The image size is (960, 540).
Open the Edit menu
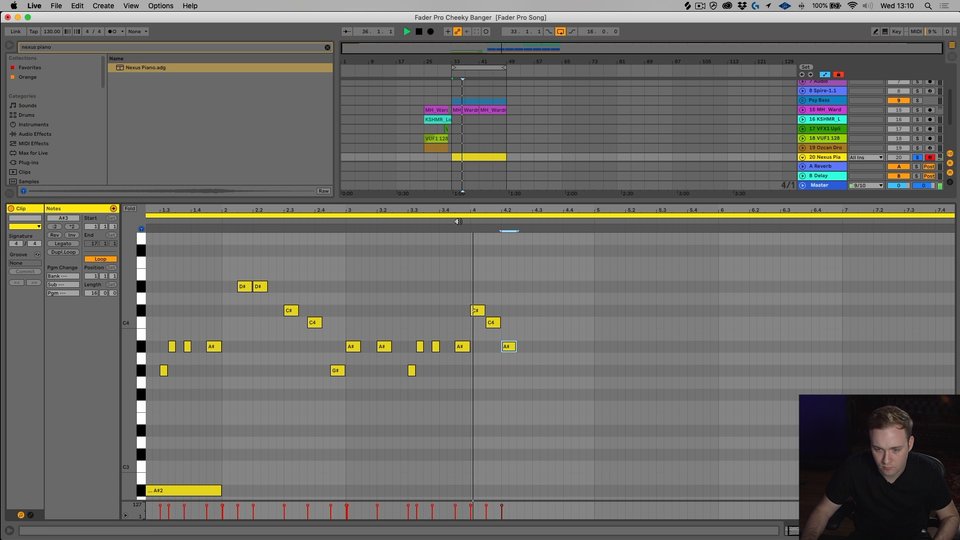77,6
